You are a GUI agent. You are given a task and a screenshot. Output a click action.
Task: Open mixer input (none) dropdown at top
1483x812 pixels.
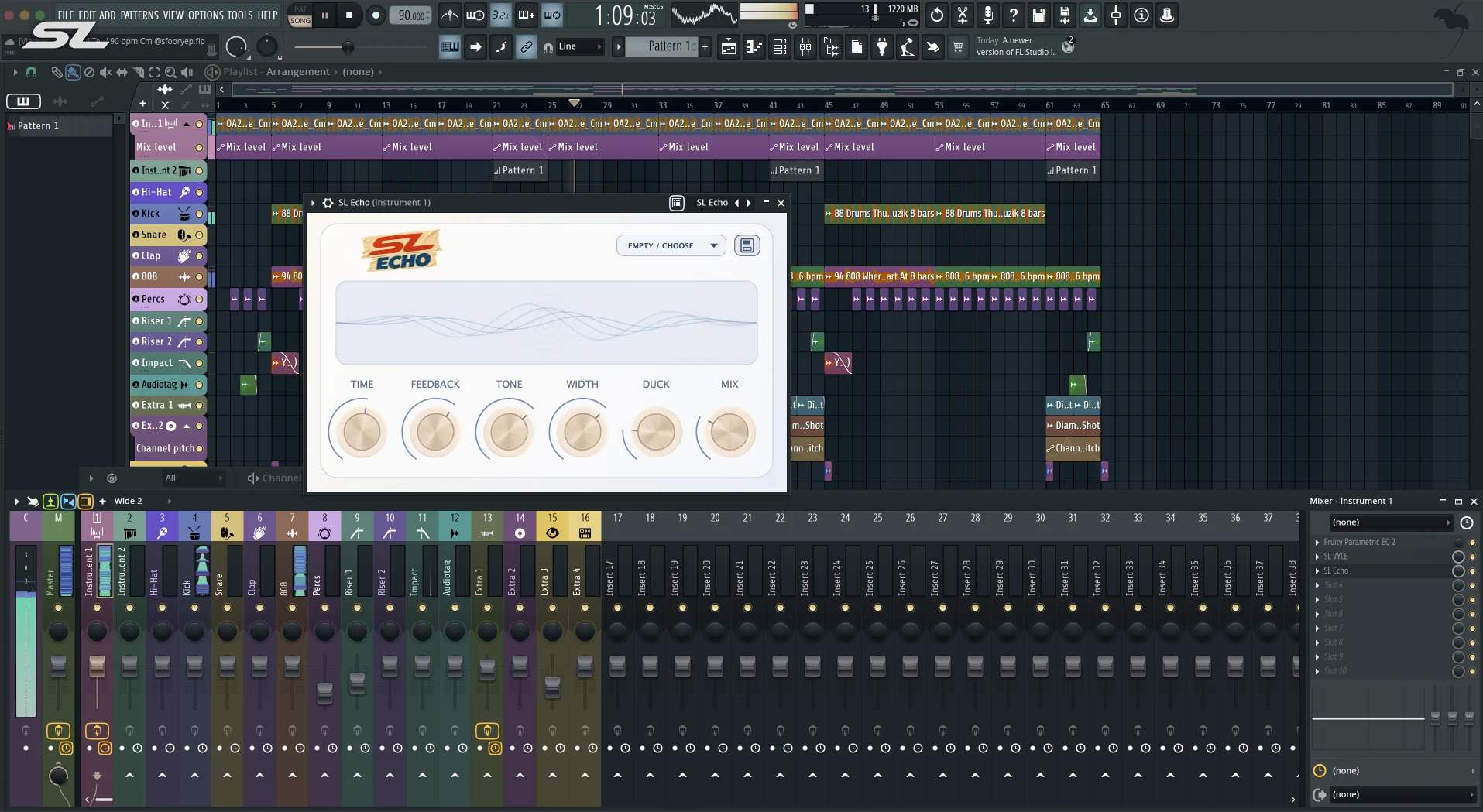(x=1391, y=522)
